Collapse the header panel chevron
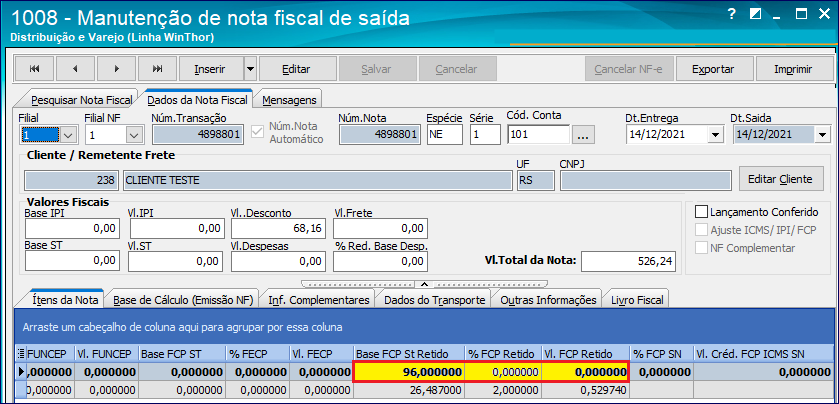The height and width of the screenshot is (404, 839). (x=423, y=283)
